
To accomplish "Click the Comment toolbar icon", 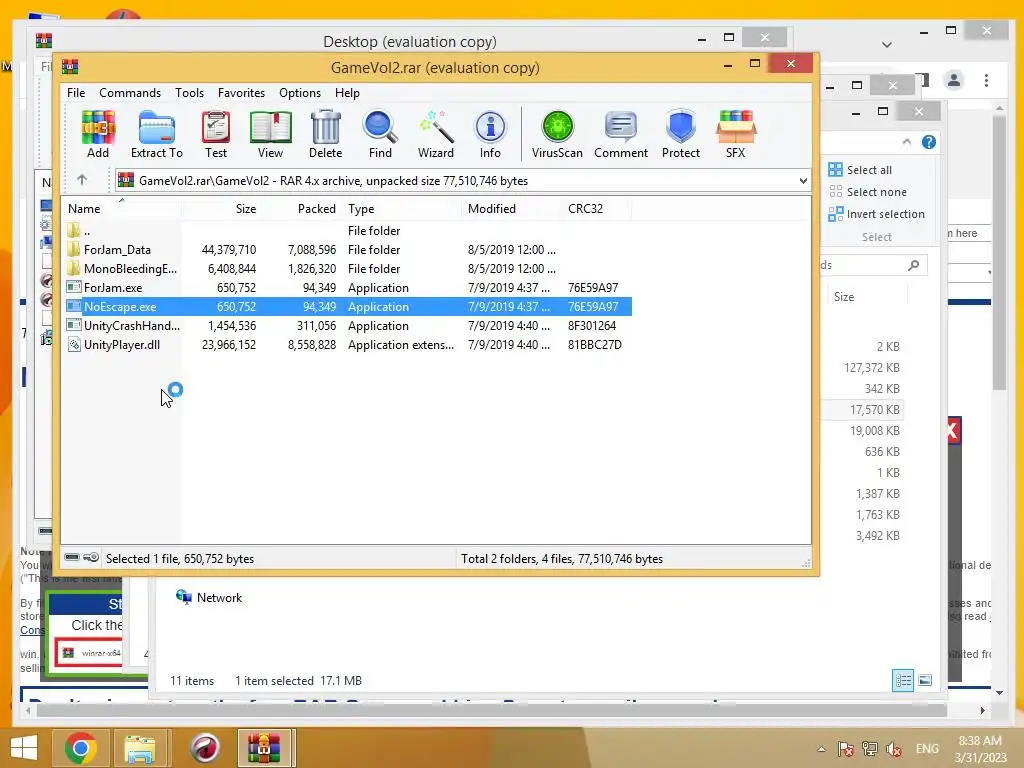I will pos(620,133).
